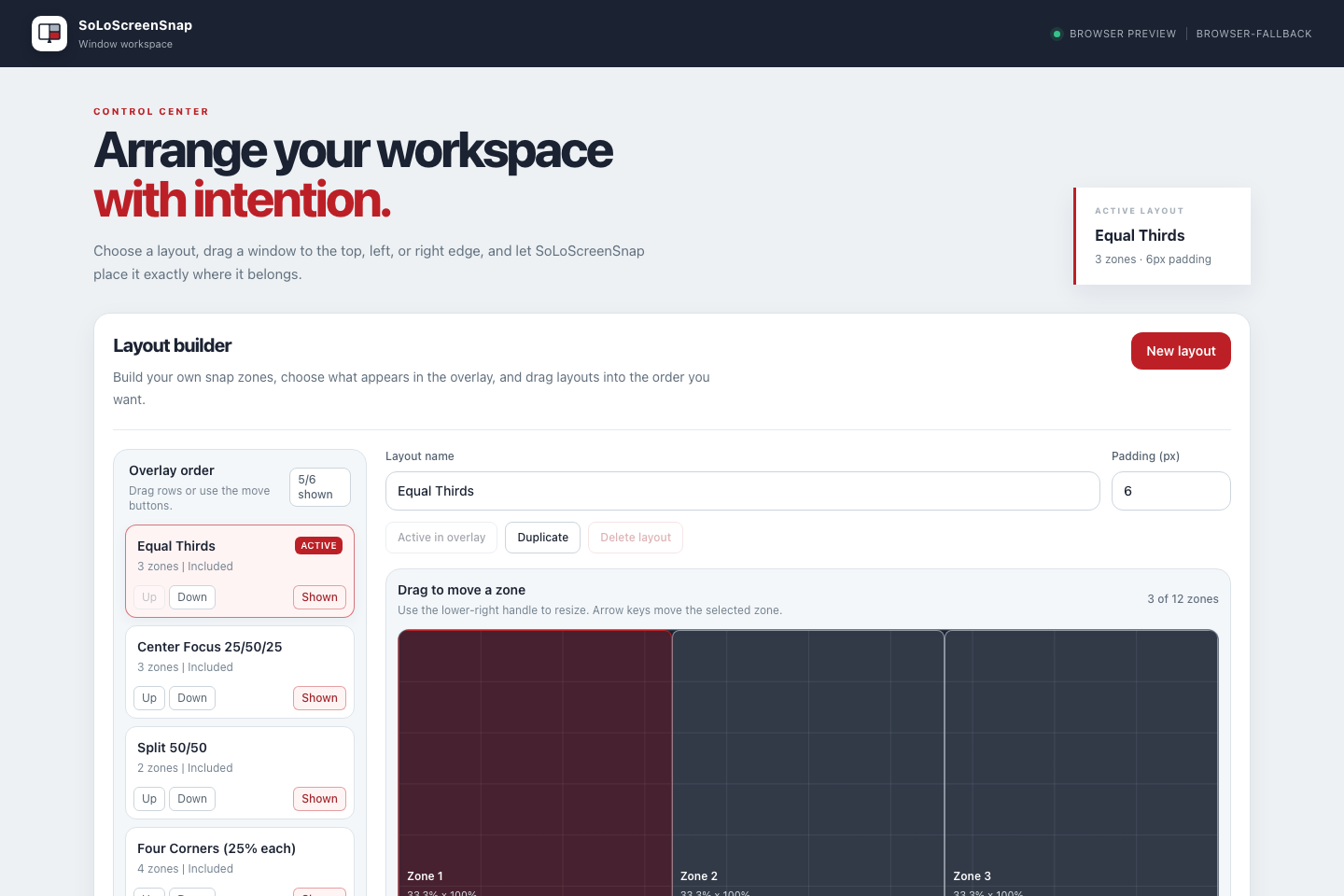The width and height of the screenshot is (1344, 896).
Task: Click "2 zones | Included" under Split 50/50
Action: pyautogui.click(x=185, y=768)
